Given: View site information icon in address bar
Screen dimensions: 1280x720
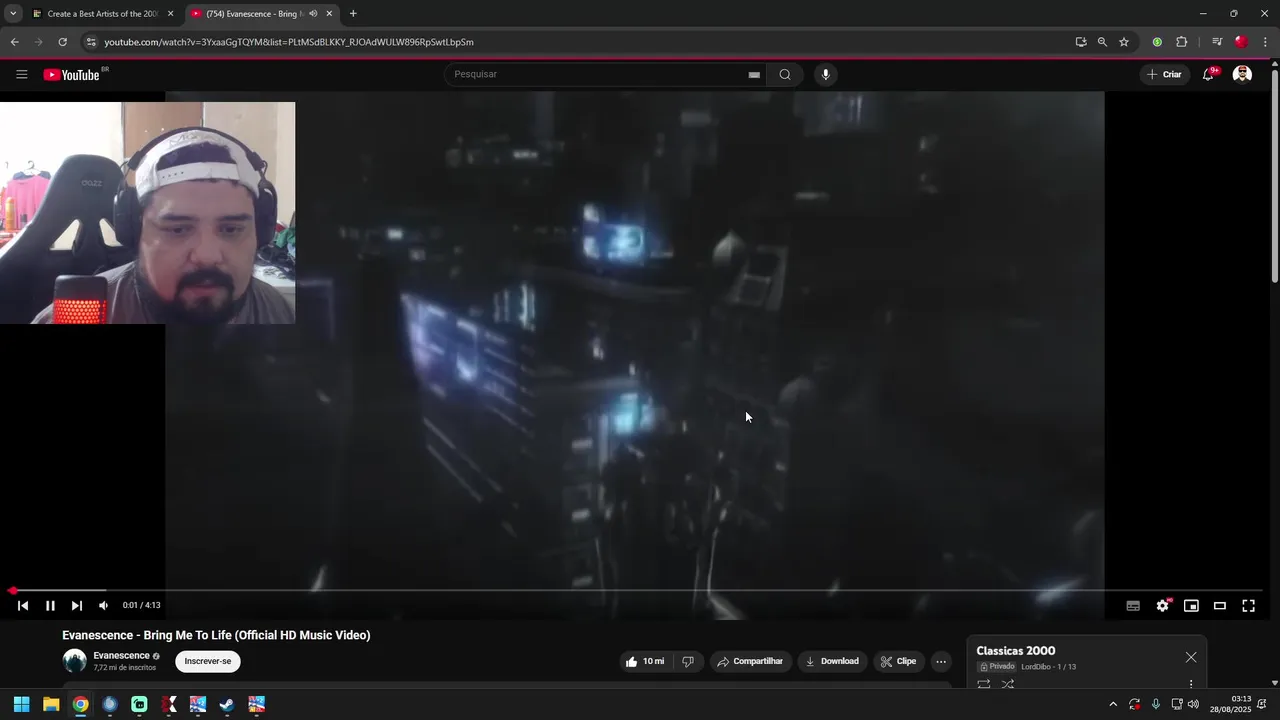Looking at the screenshot, I should point(91,42).
